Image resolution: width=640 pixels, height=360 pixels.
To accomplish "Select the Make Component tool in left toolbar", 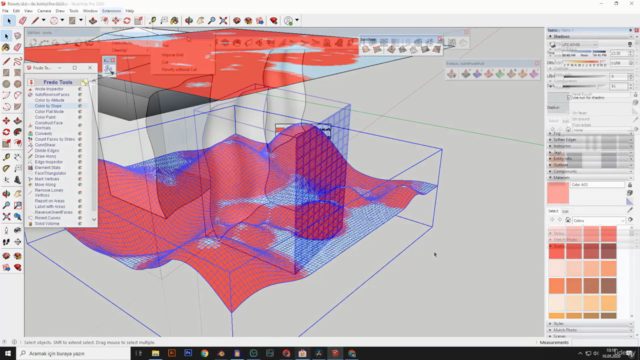I will coord(18,36).
